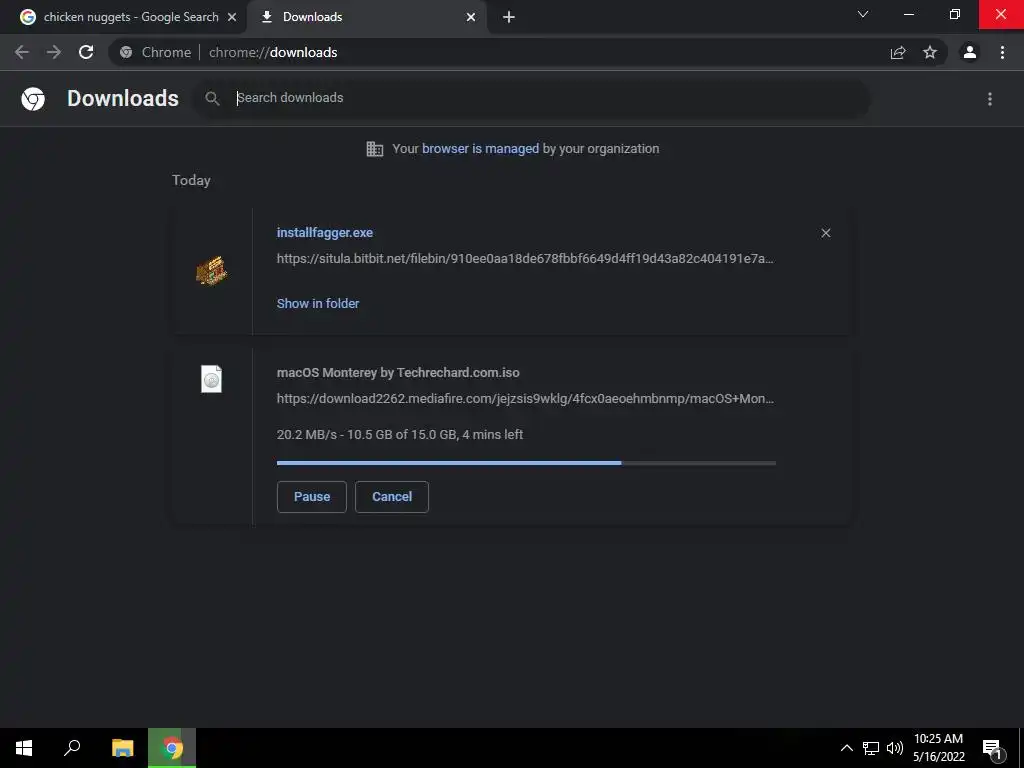This screenshot has height=768, width=1024.
Task: Open the mediafire source URL of ISO
Action: (x=525, y=398)
